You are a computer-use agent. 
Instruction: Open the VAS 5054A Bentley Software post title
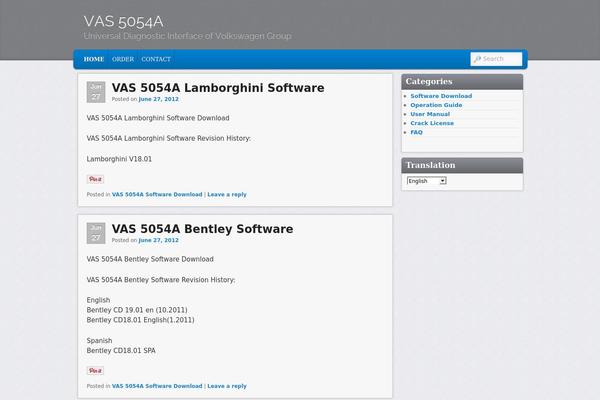[x=202, y=229]
